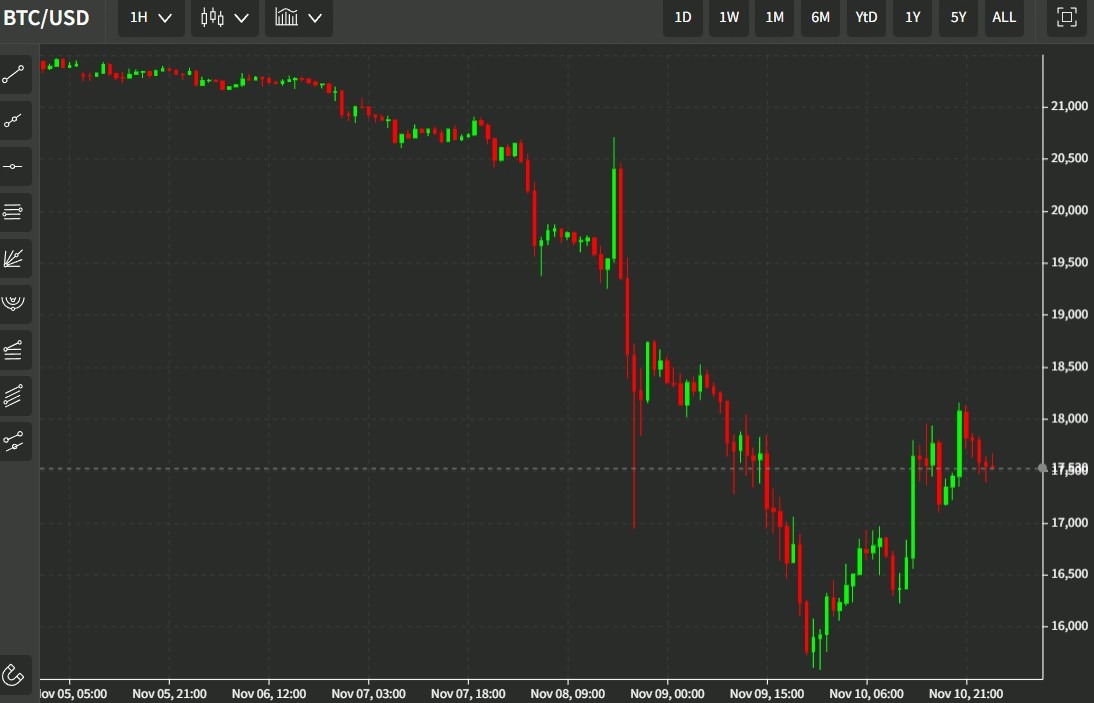Click the 20,500 price axis label
This screenshot has width=1094, height=703.
click(1069, 158)
